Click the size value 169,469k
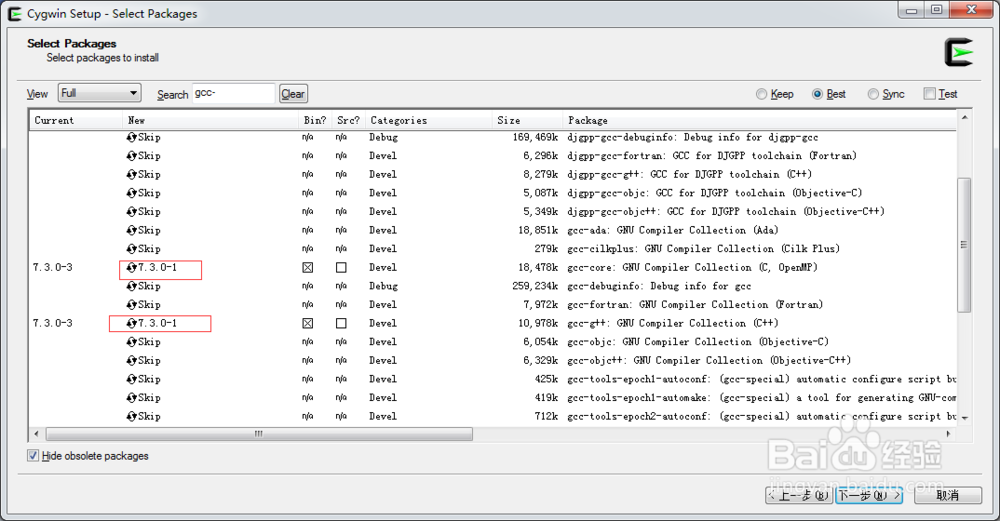The image size is (1000, 521). (x=535, y=137)
